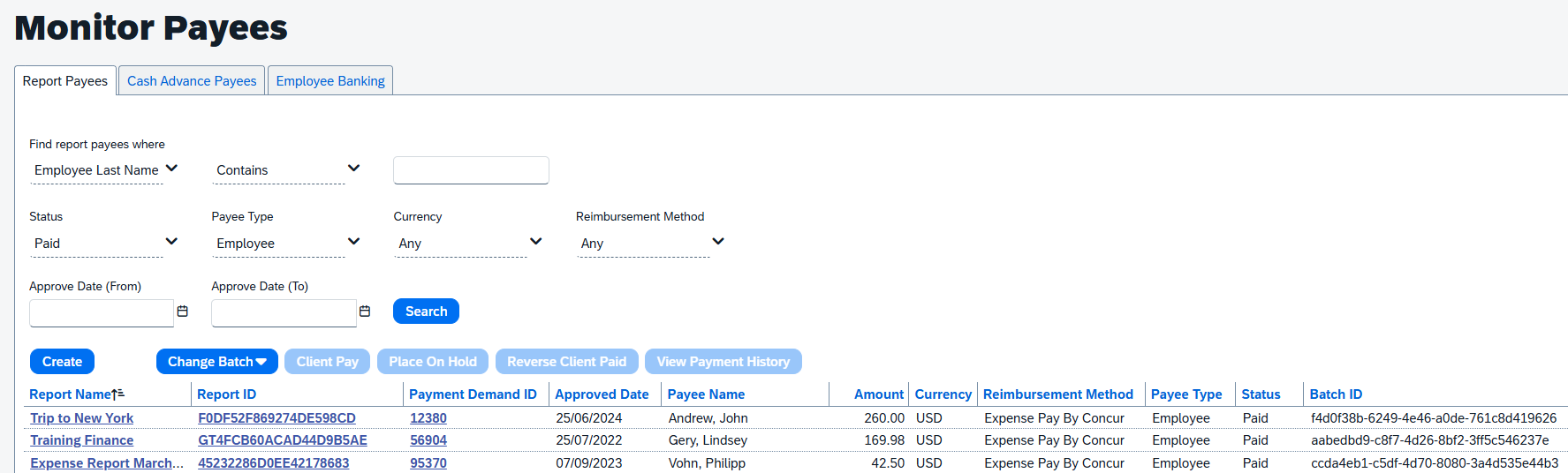Screen dimensions: 1568x473
Task: Click the approved date 25/07/2022
Action: [x=589, y=440]
